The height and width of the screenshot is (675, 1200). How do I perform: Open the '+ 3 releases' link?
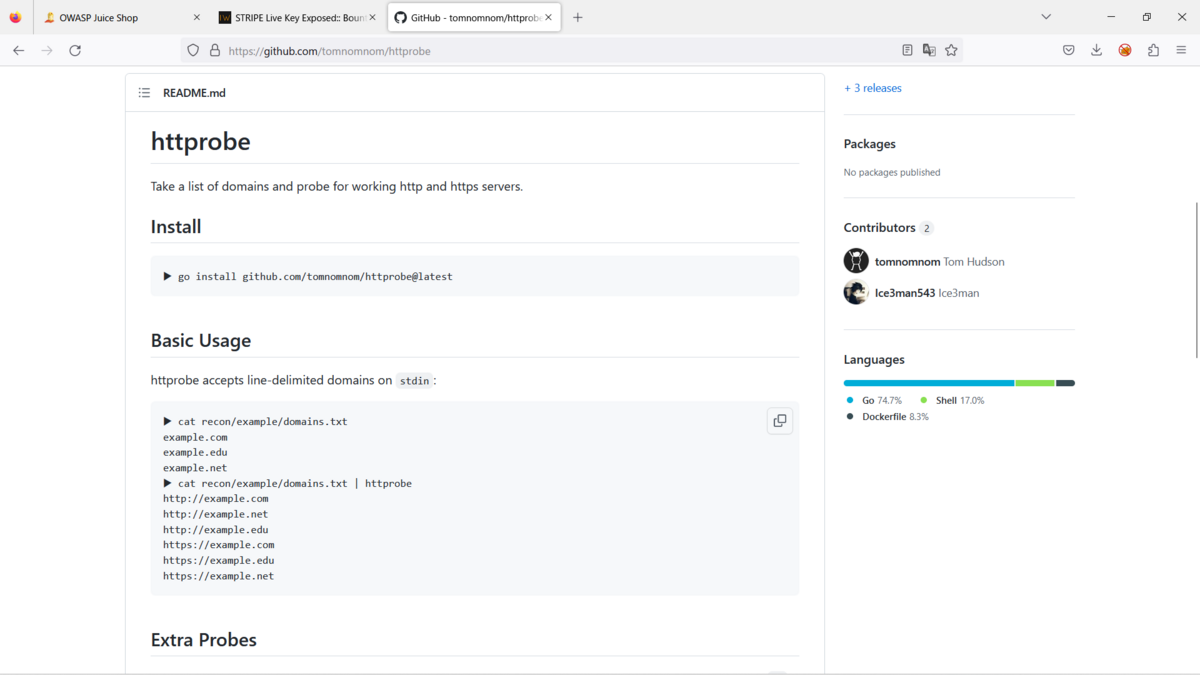[x=872, y=88]
